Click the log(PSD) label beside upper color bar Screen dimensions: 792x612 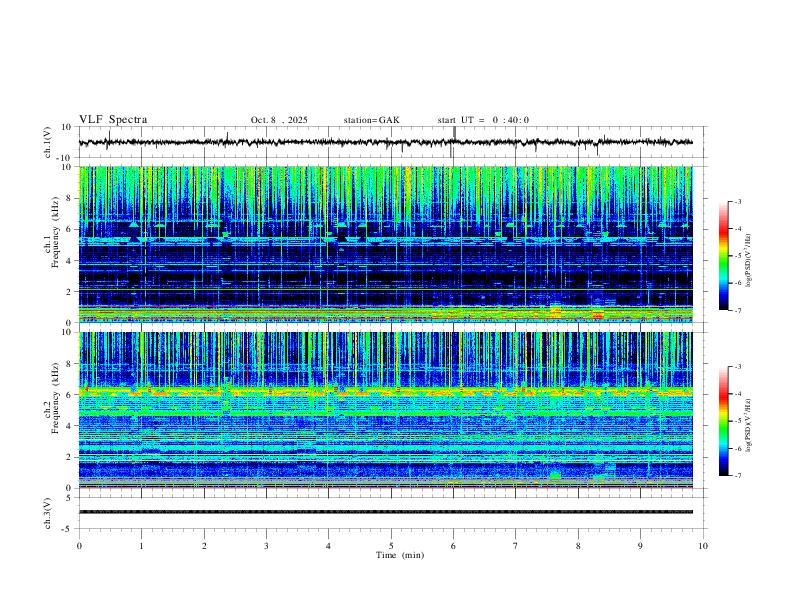(749, 260)
